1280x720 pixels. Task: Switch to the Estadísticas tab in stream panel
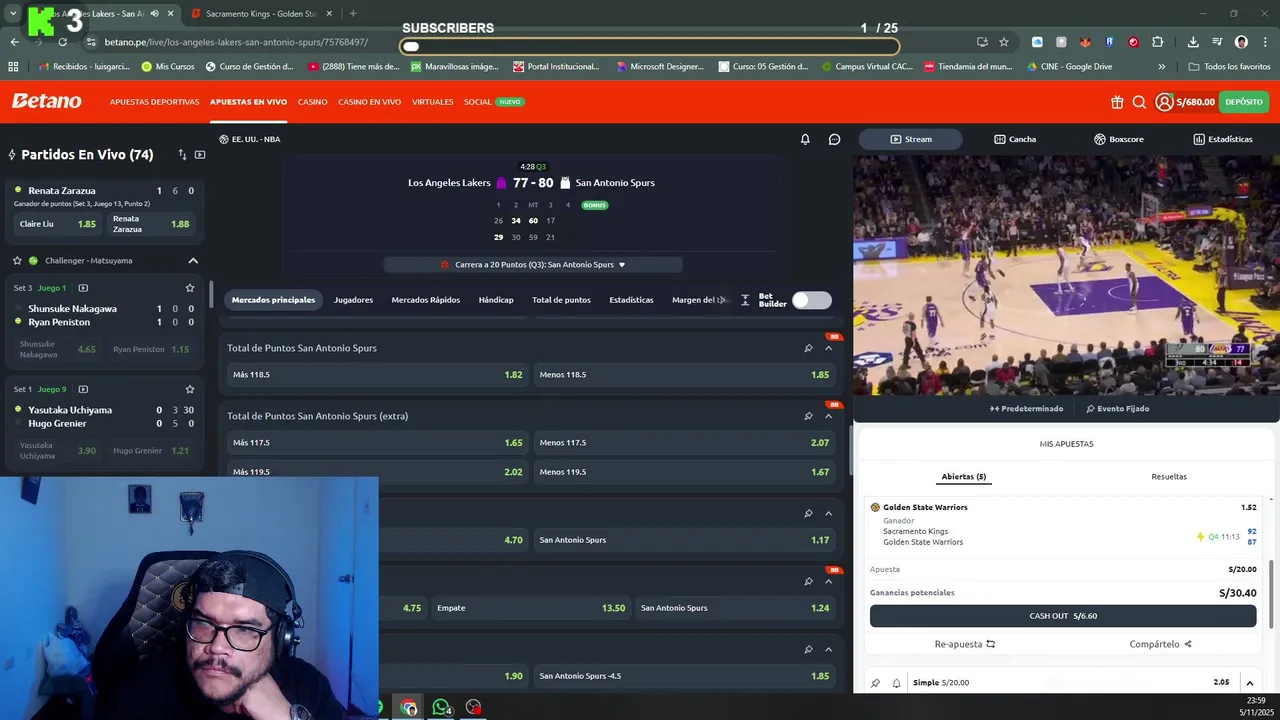(1223, 139)
